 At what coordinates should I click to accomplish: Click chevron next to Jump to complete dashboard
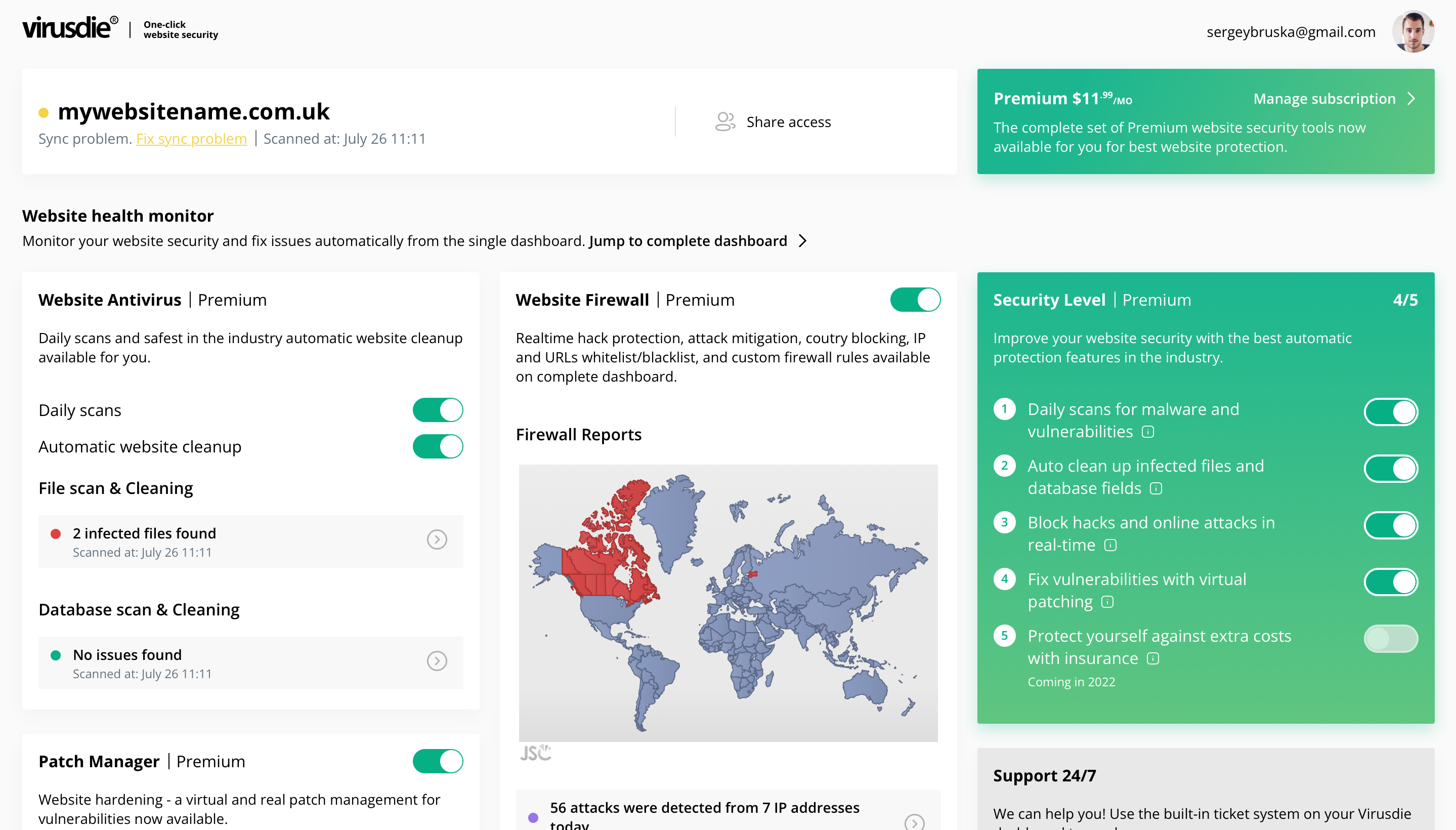tap(802, 241)
